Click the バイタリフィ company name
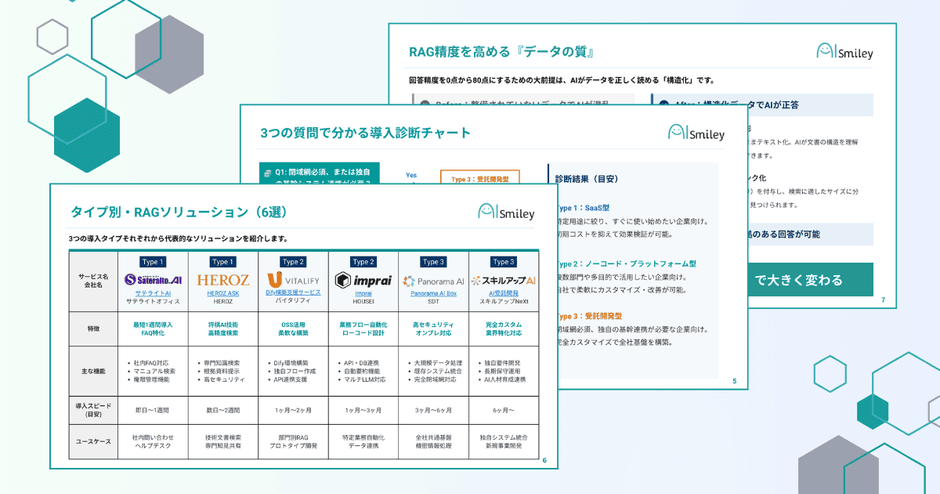The image size is (940, 494). (293, 300)
